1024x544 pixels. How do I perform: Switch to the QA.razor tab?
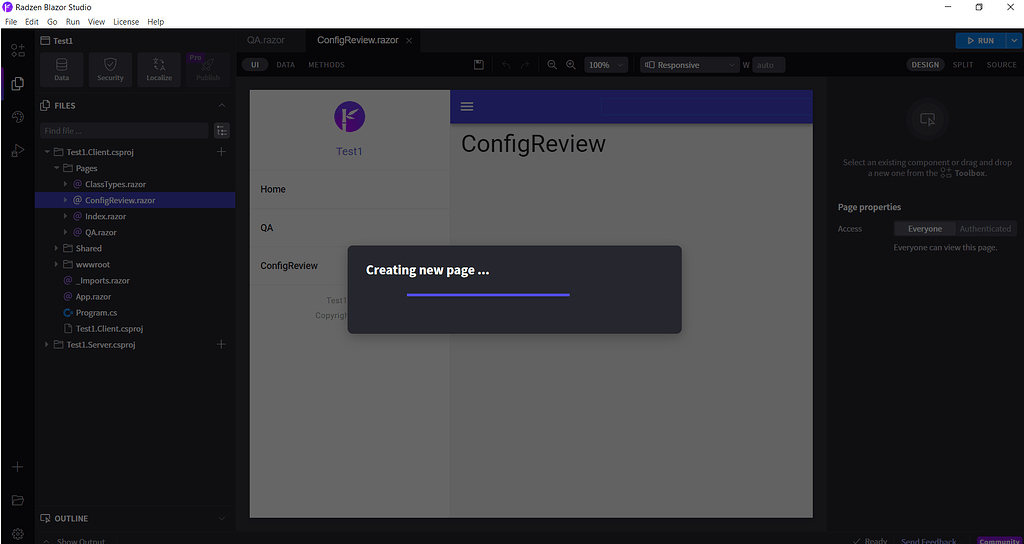coord(266,40)
